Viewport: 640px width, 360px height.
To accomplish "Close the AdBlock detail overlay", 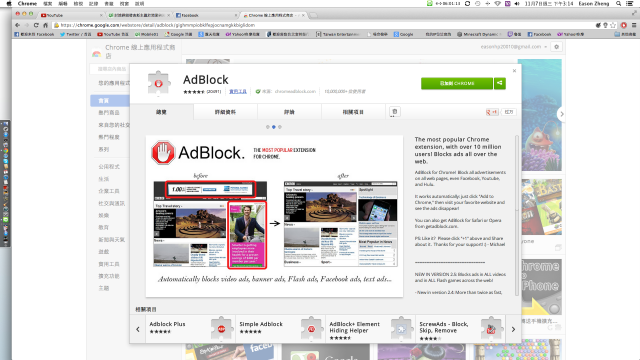I will 514,71.
